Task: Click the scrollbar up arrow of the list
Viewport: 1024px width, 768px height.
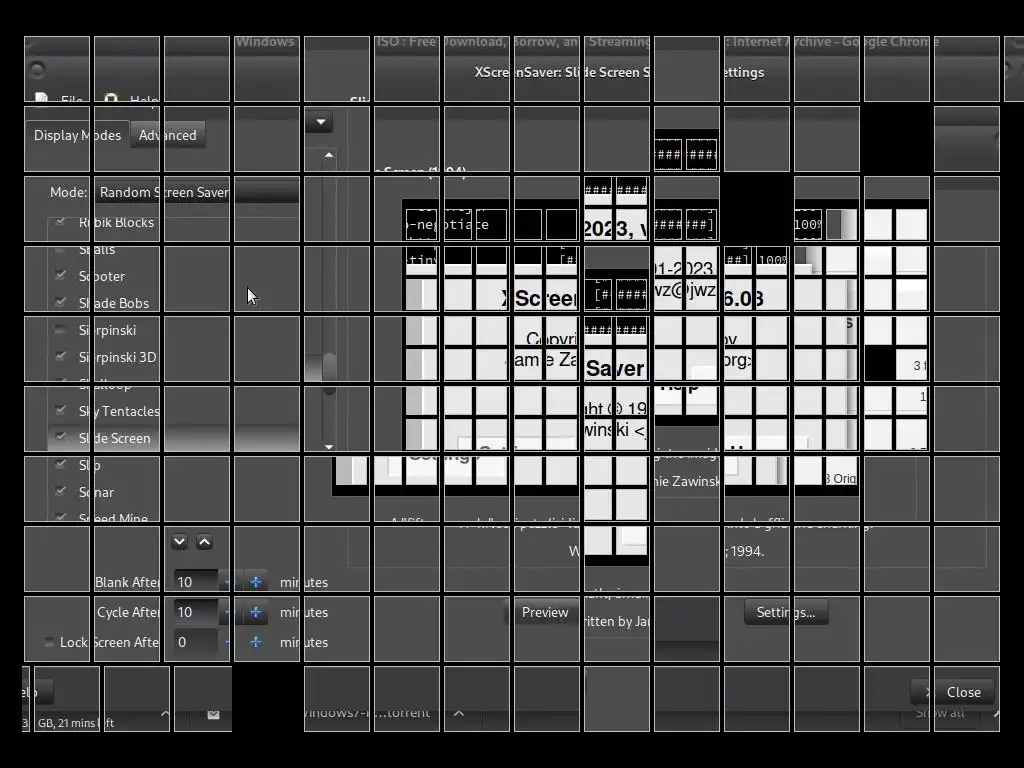Action: (328, 155)
